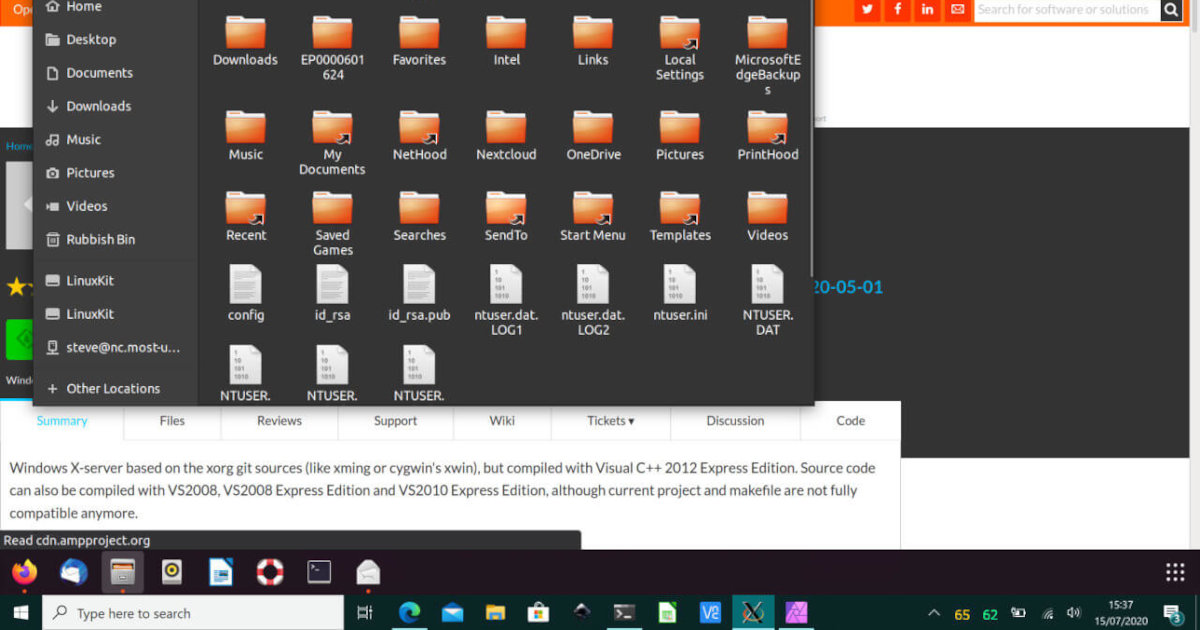Click the Twitter share icon on the website

(867, 10)
